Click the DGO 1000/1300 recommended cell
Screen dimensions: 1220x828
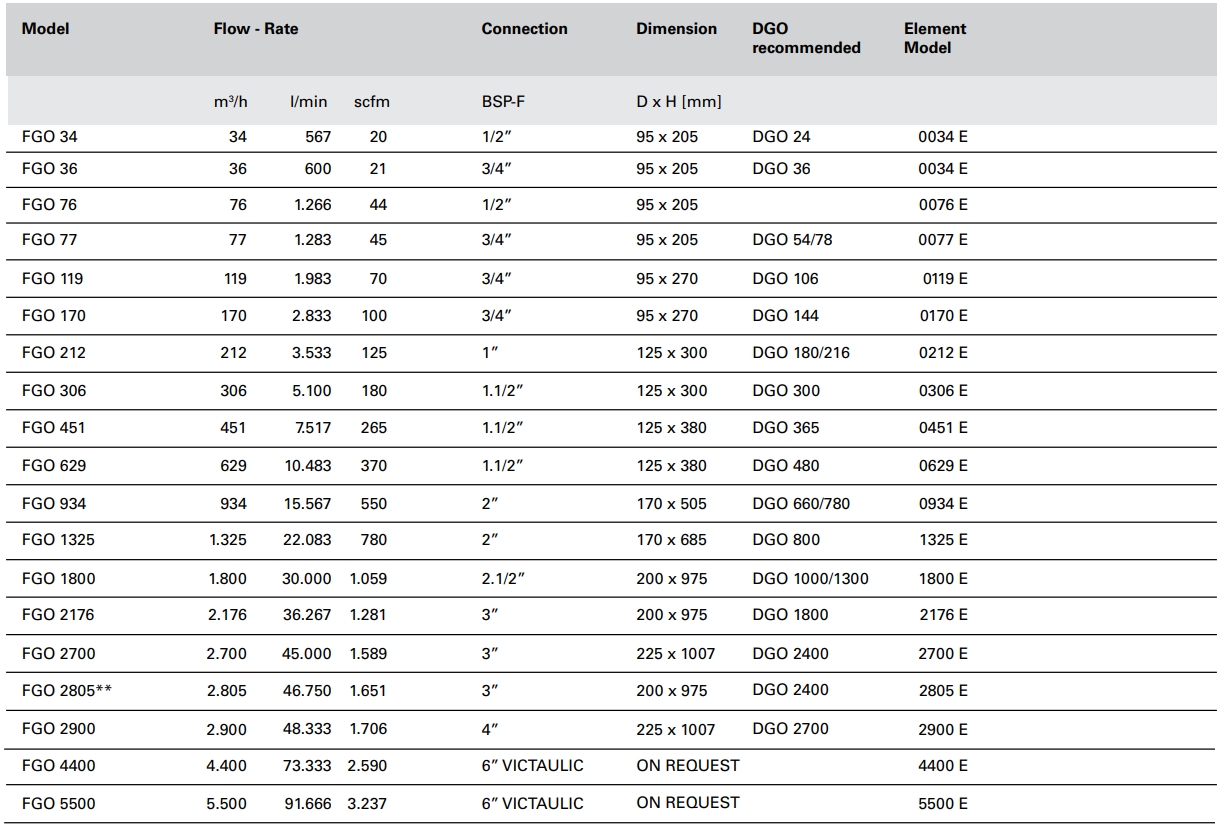[810, 579]
